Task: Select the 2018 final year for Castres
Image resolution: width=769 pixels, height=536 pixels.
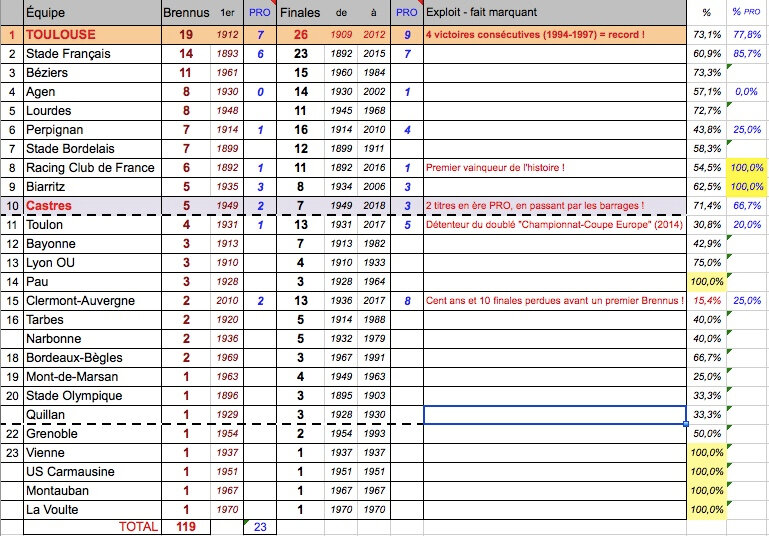Action: coord(374,206)
